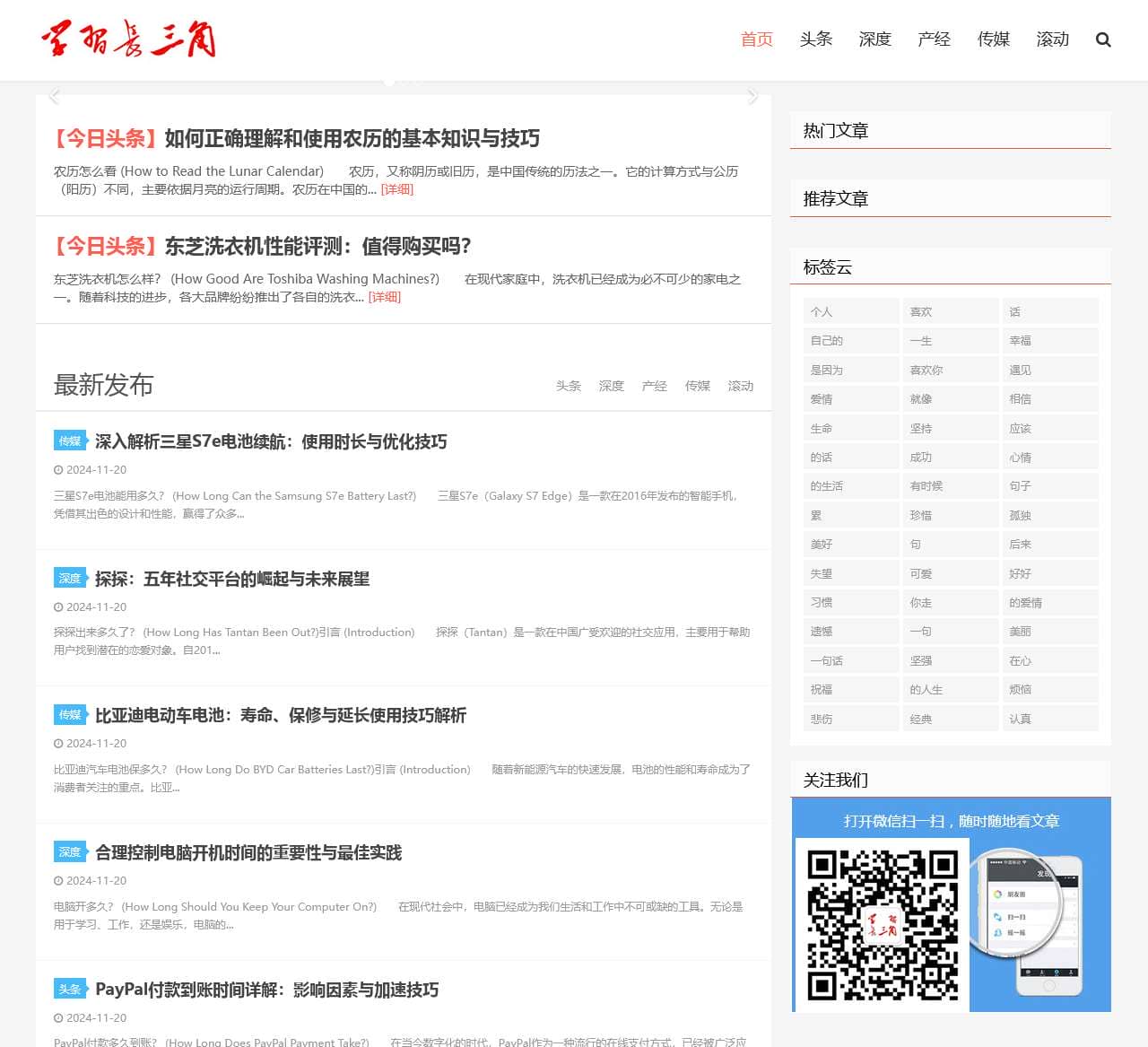This screenshot has height=1047, width=1148.
Task: Open article 比亚迪电动车电池 title
Action: [x=281, y=715]
